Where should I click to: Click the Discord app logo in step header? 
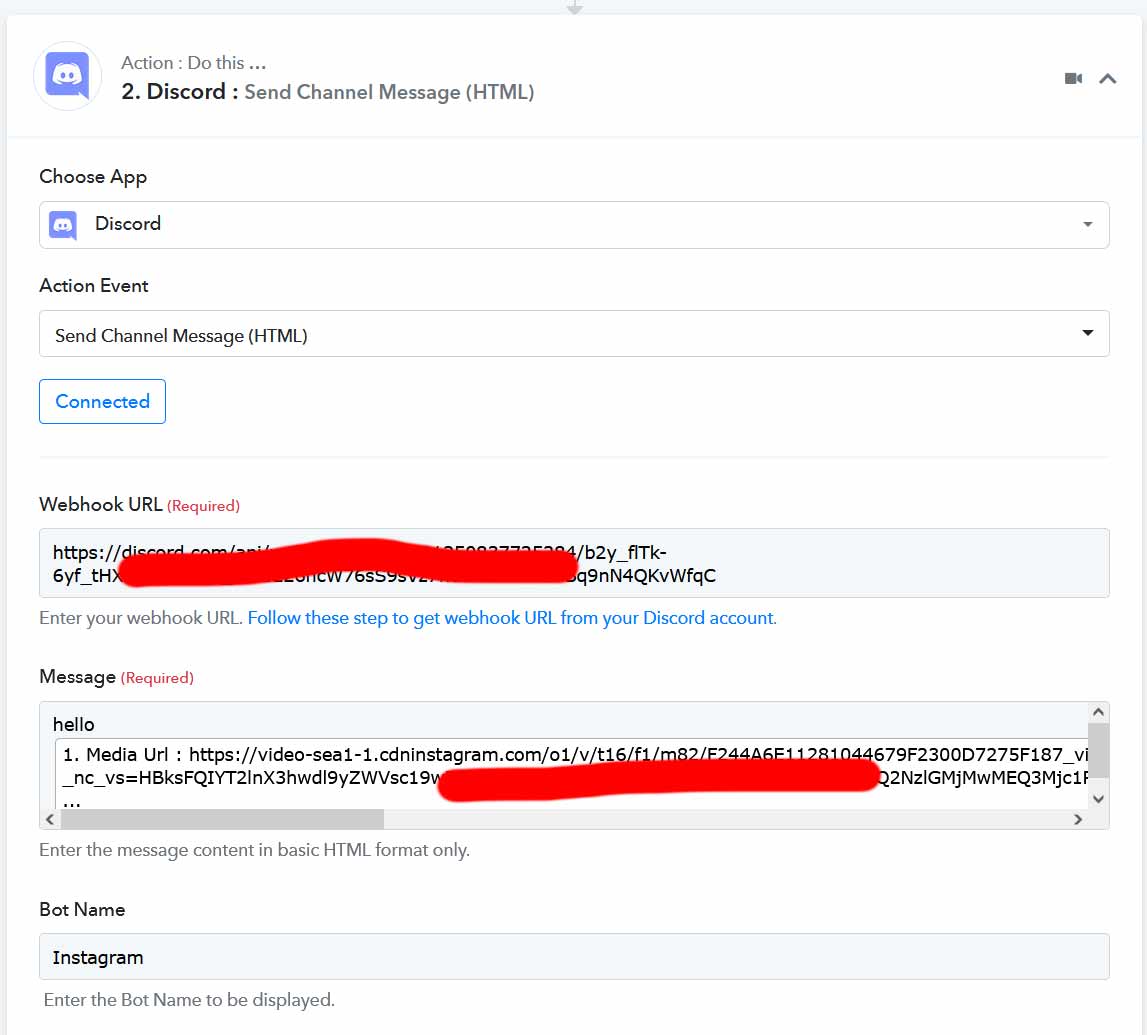pyautogui.click(x=67, y=76)
